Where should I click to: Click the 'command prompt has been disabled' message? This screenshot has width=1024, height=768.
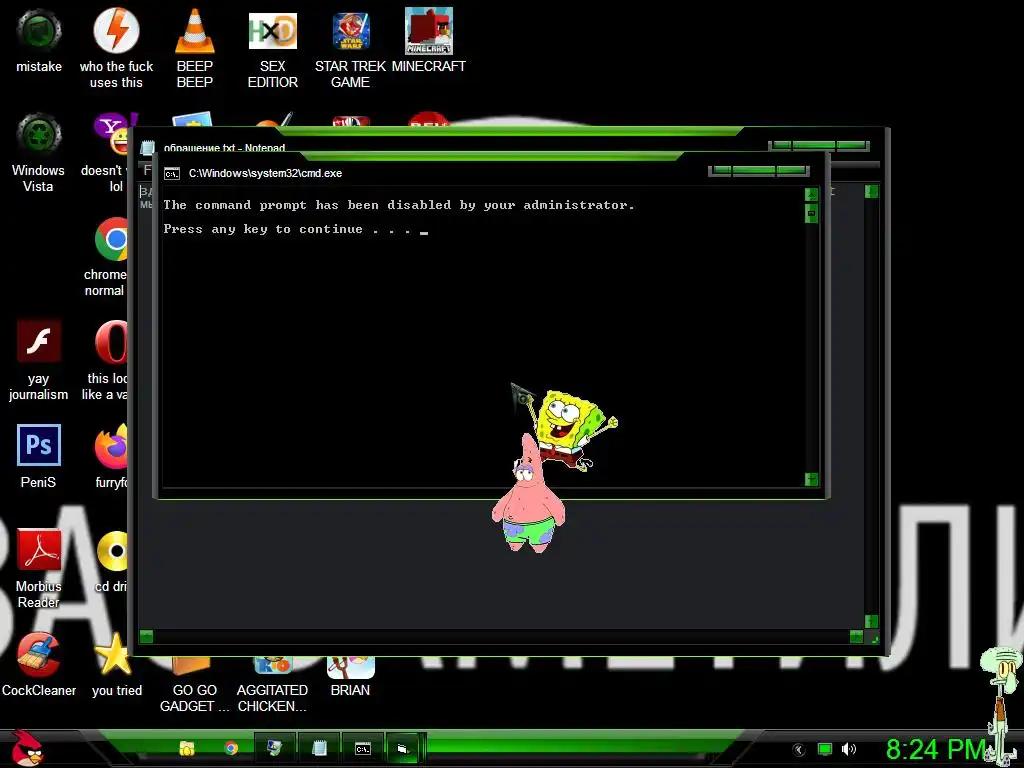coord(399,205)
